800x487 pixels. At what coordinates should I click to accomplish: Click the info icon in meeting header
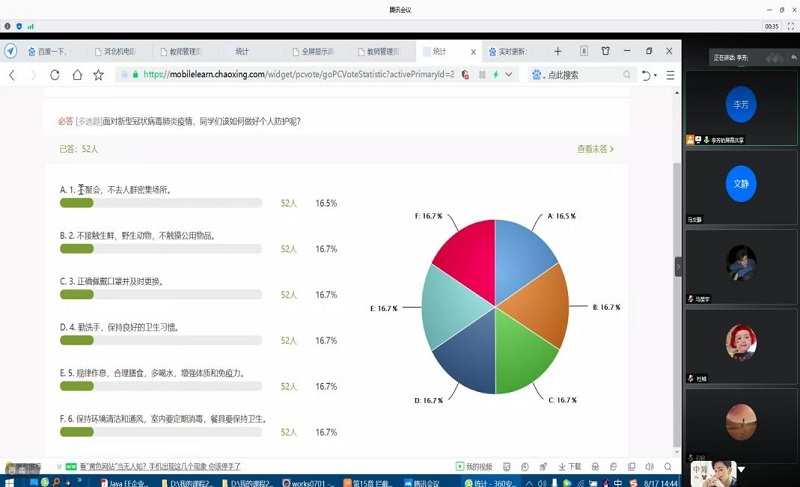coord(7,26)
